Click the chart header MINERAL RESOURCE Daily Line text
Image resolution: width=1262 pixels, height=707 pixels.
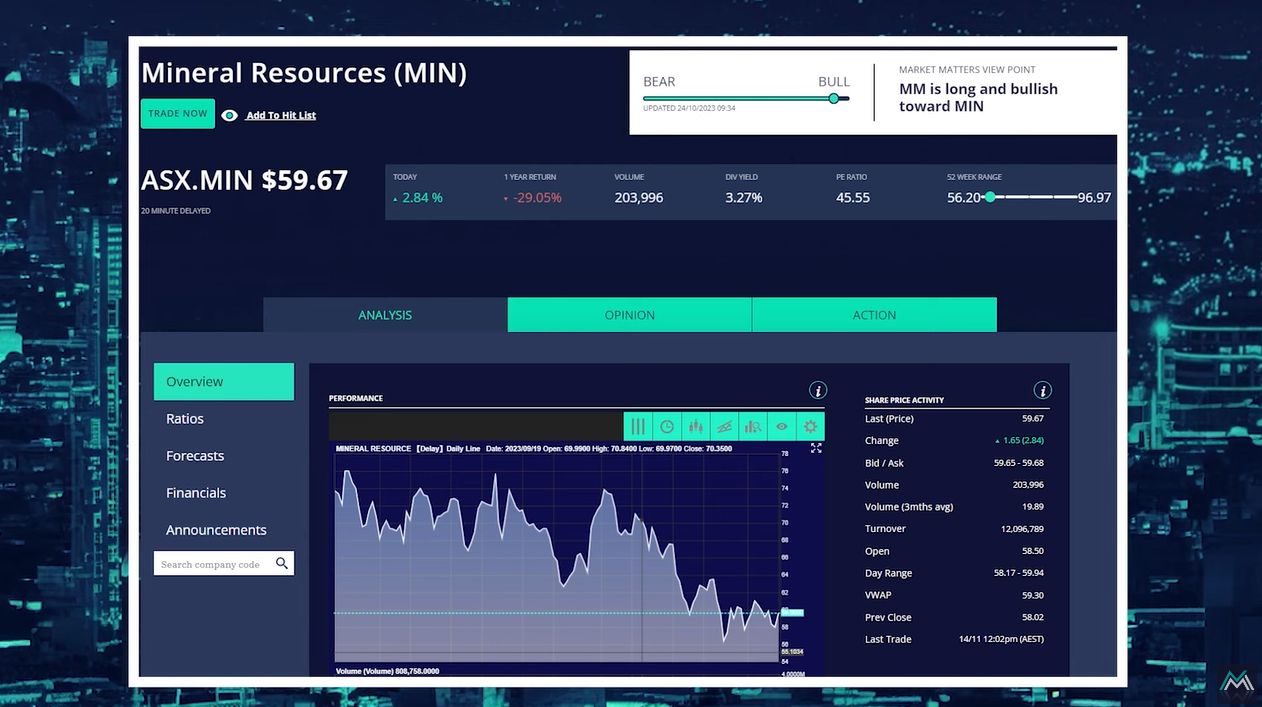[409, 449]
